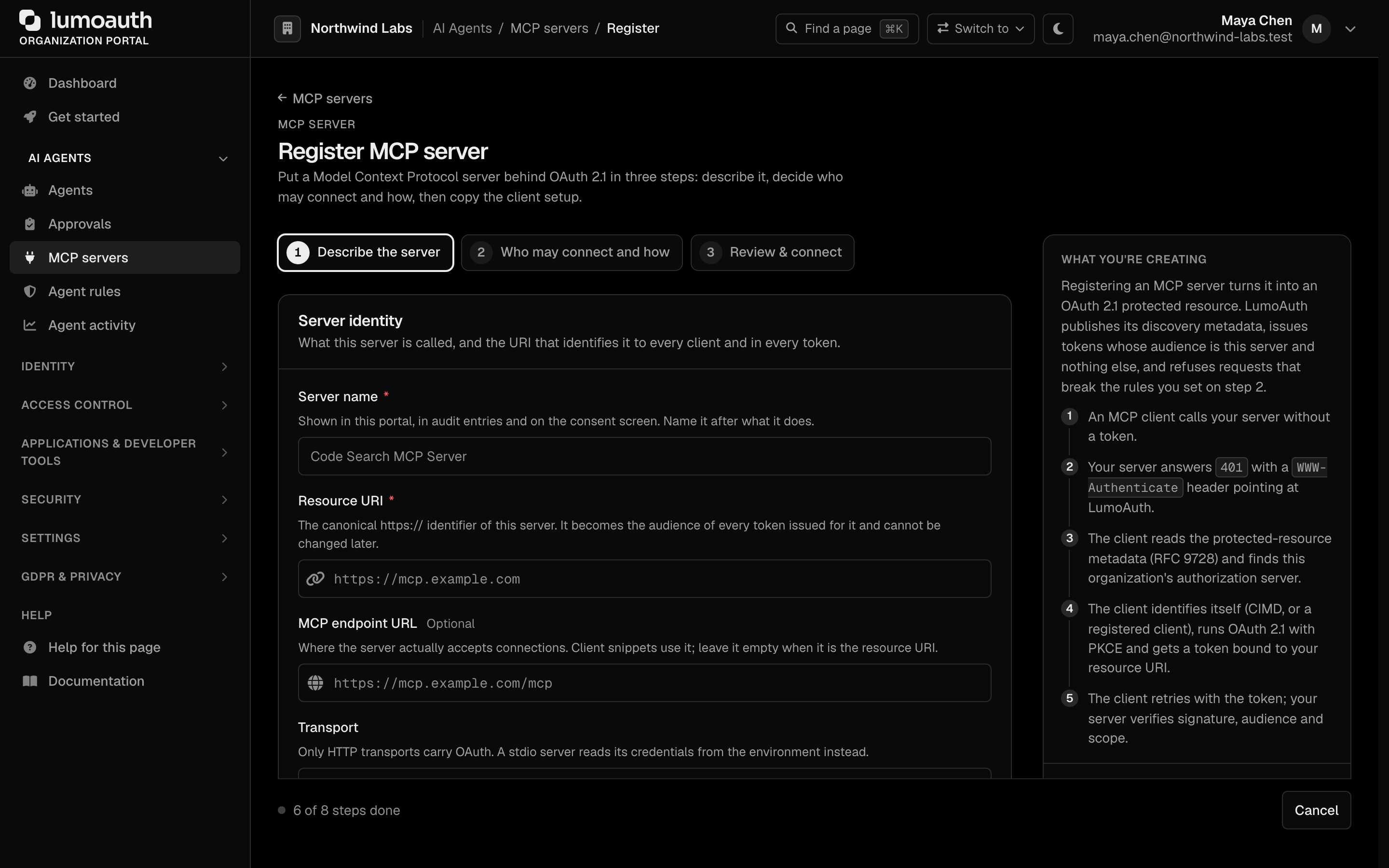This screenshot has width=1389, height=868.
Task: Open Approvals in the sidebar
Action: [124, 224]
